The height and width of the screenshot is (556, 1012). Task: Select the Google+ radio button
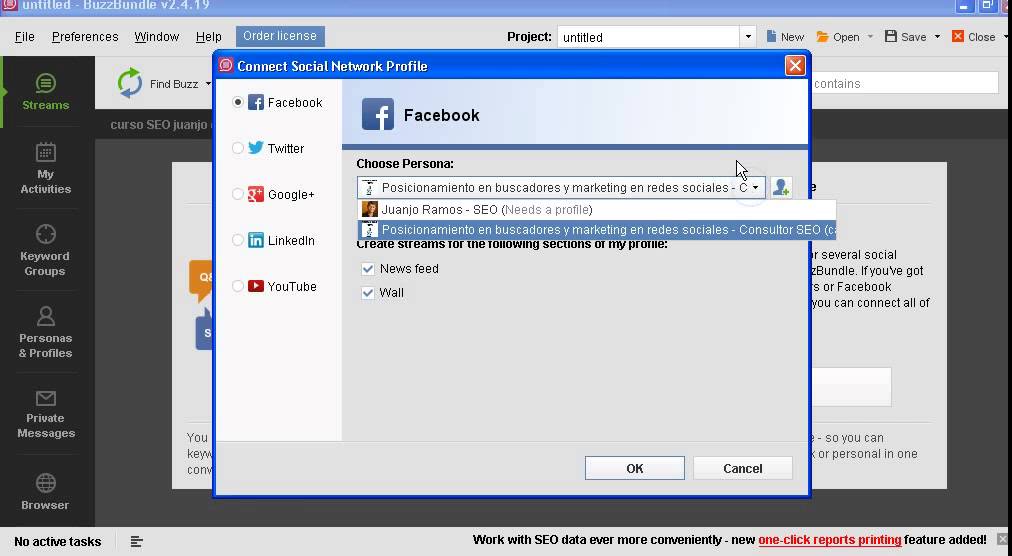(238, 194)
